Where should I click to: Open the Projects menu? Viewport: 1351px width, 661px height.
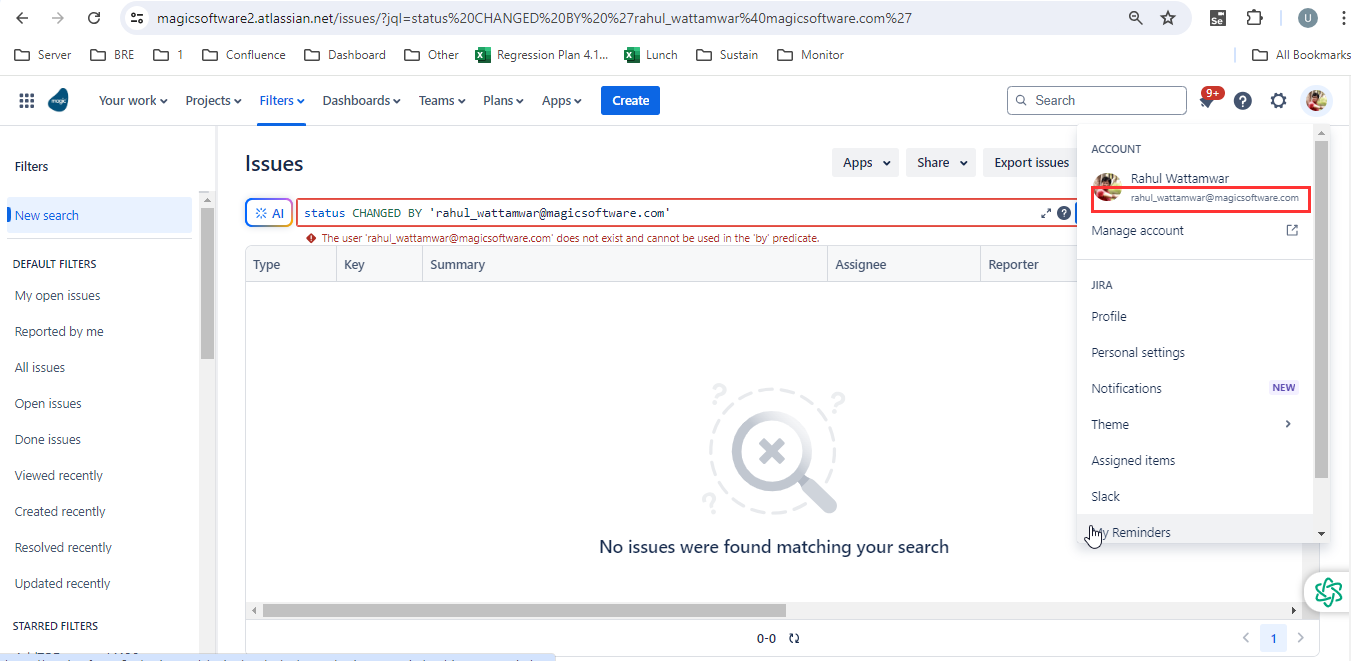click(x=212, y=100)
